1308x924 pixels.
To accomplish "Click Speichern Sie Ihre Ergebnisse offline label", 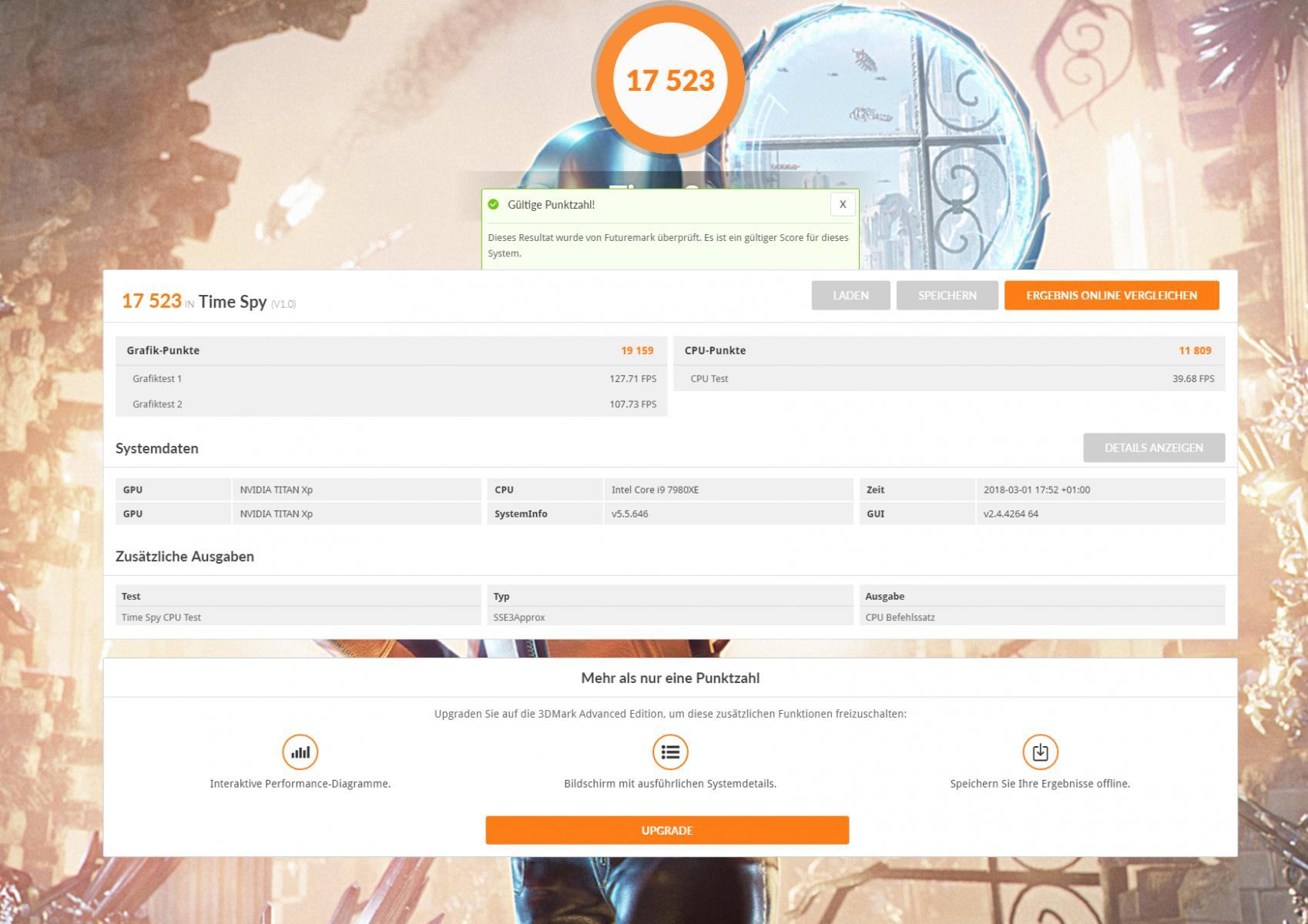I will click(1040, 784).
